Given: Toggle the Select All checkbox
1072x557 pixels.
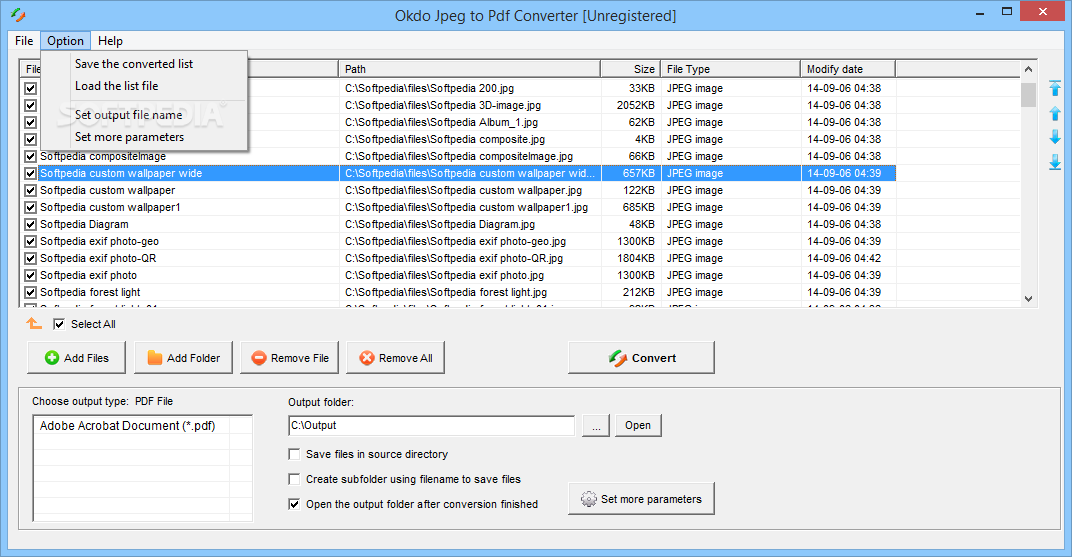Looking at the screenshot, I should coord(59,324).
